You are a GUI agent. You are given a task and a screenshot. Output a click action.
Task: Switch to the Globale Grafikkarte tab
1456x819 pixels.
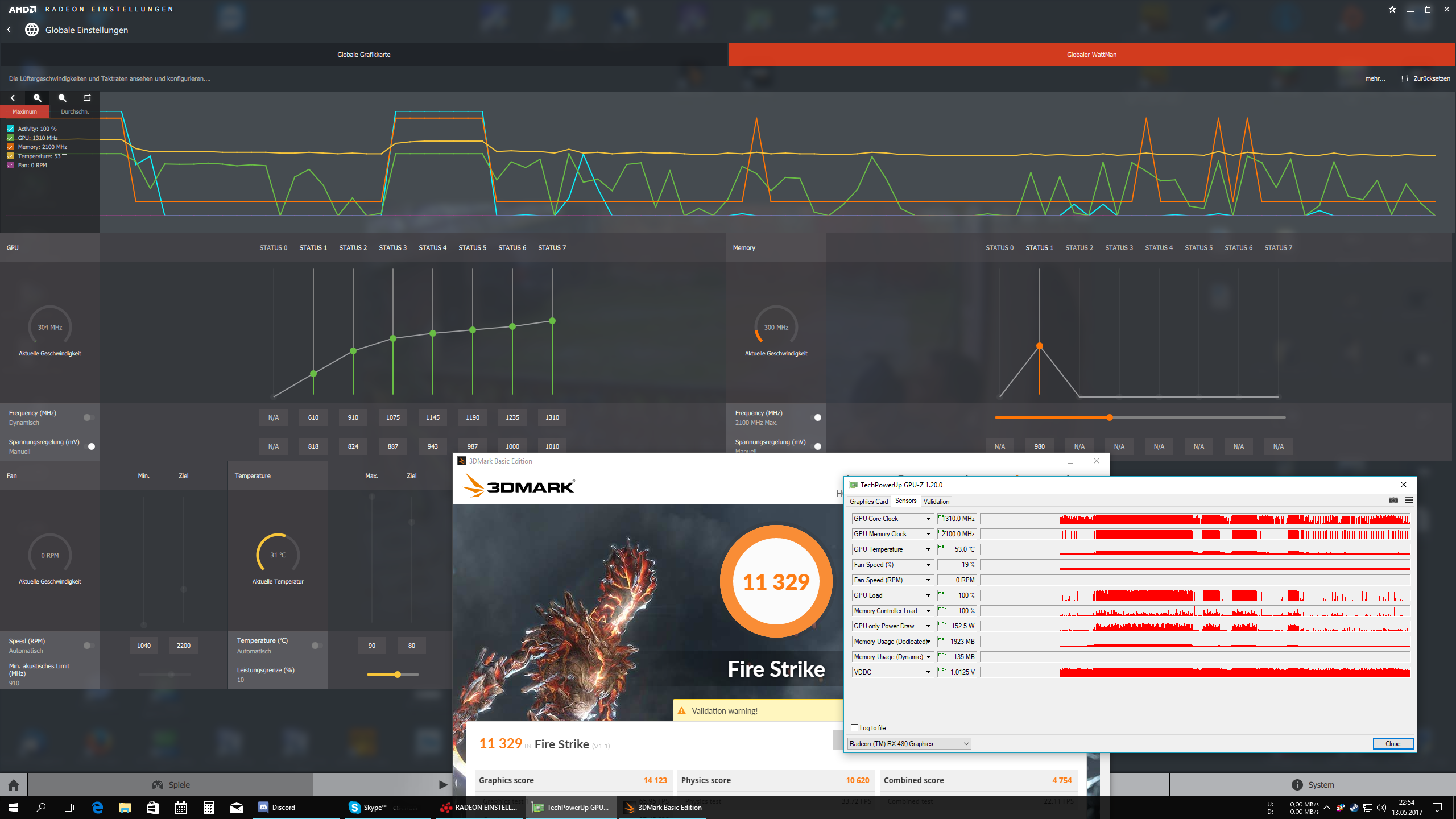click(x=364, y=55)
